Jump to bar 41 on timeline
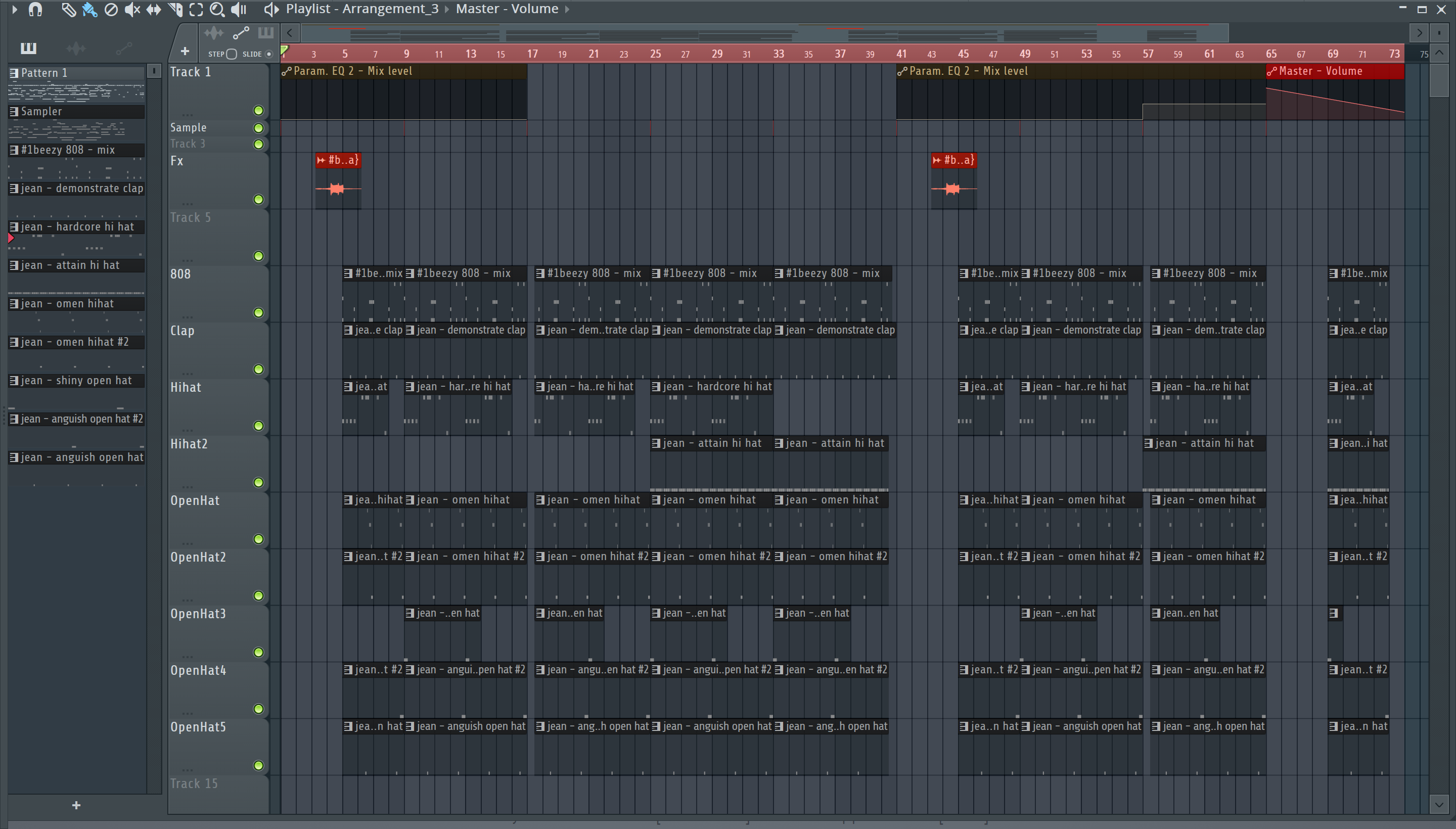 (901, 54)
